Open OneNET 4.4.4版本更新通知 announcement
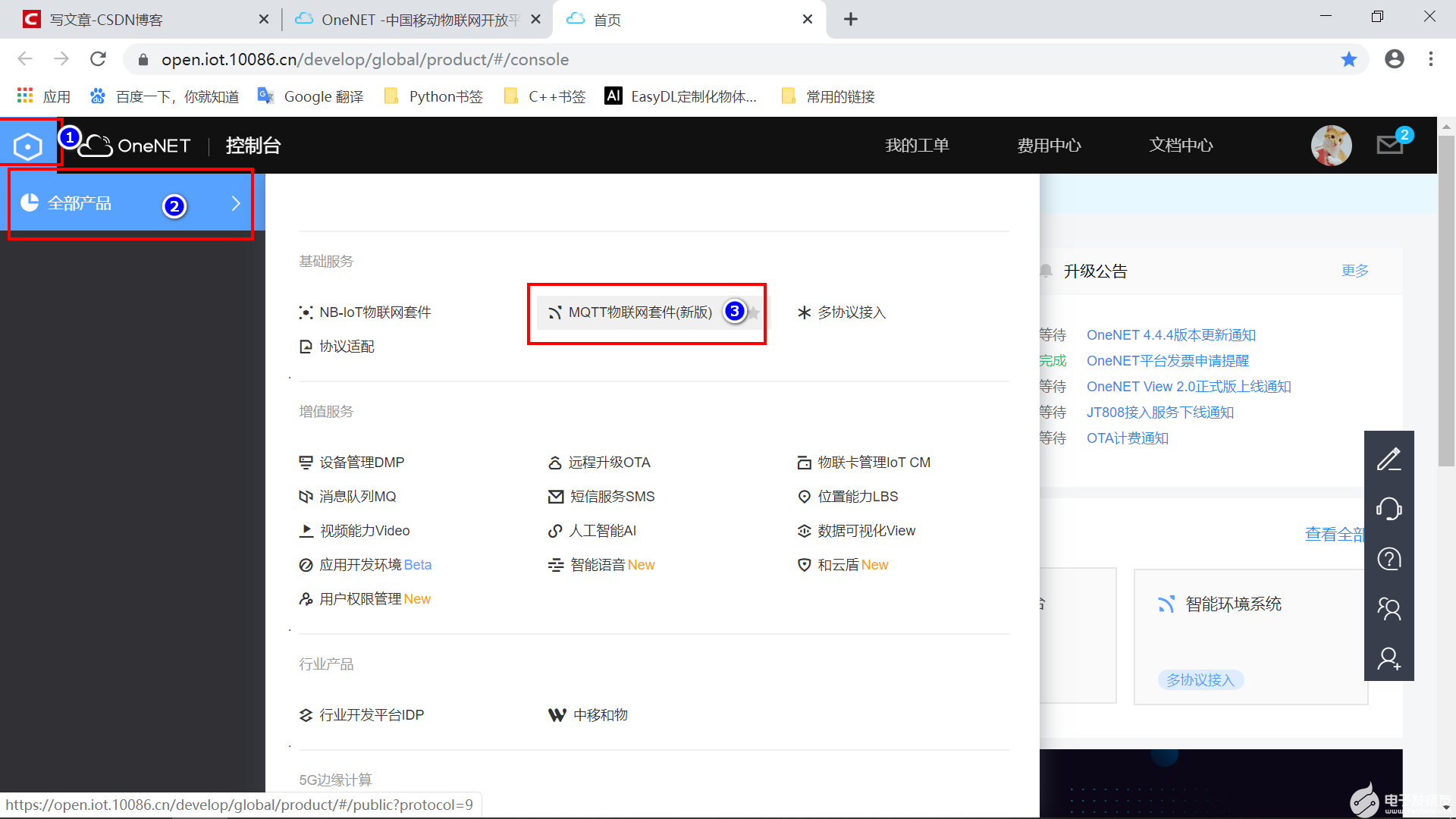 pyautogui.click(x=1170, y=335)
